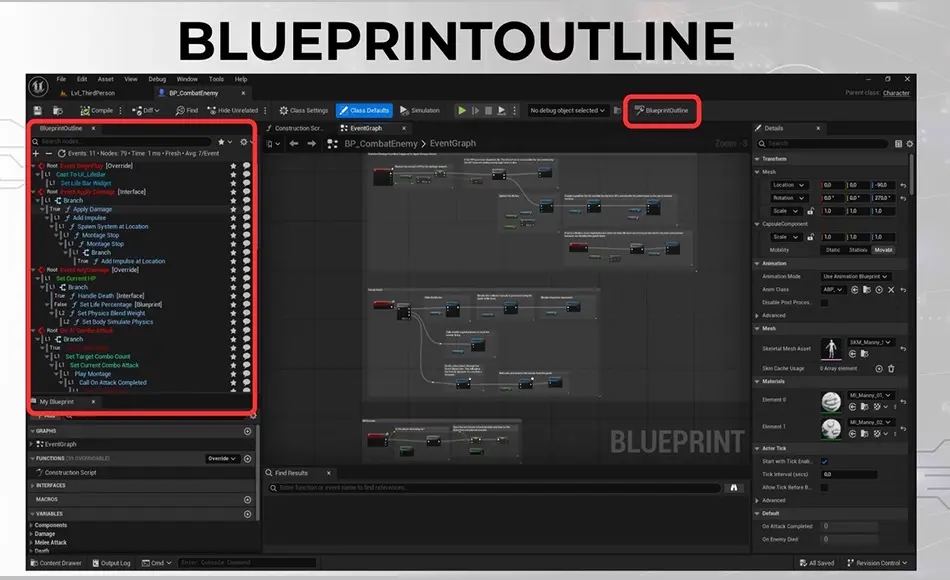Select the Handle Death [Interface] row
Viewport: 950px width, 580px height.
coord(110,296)
